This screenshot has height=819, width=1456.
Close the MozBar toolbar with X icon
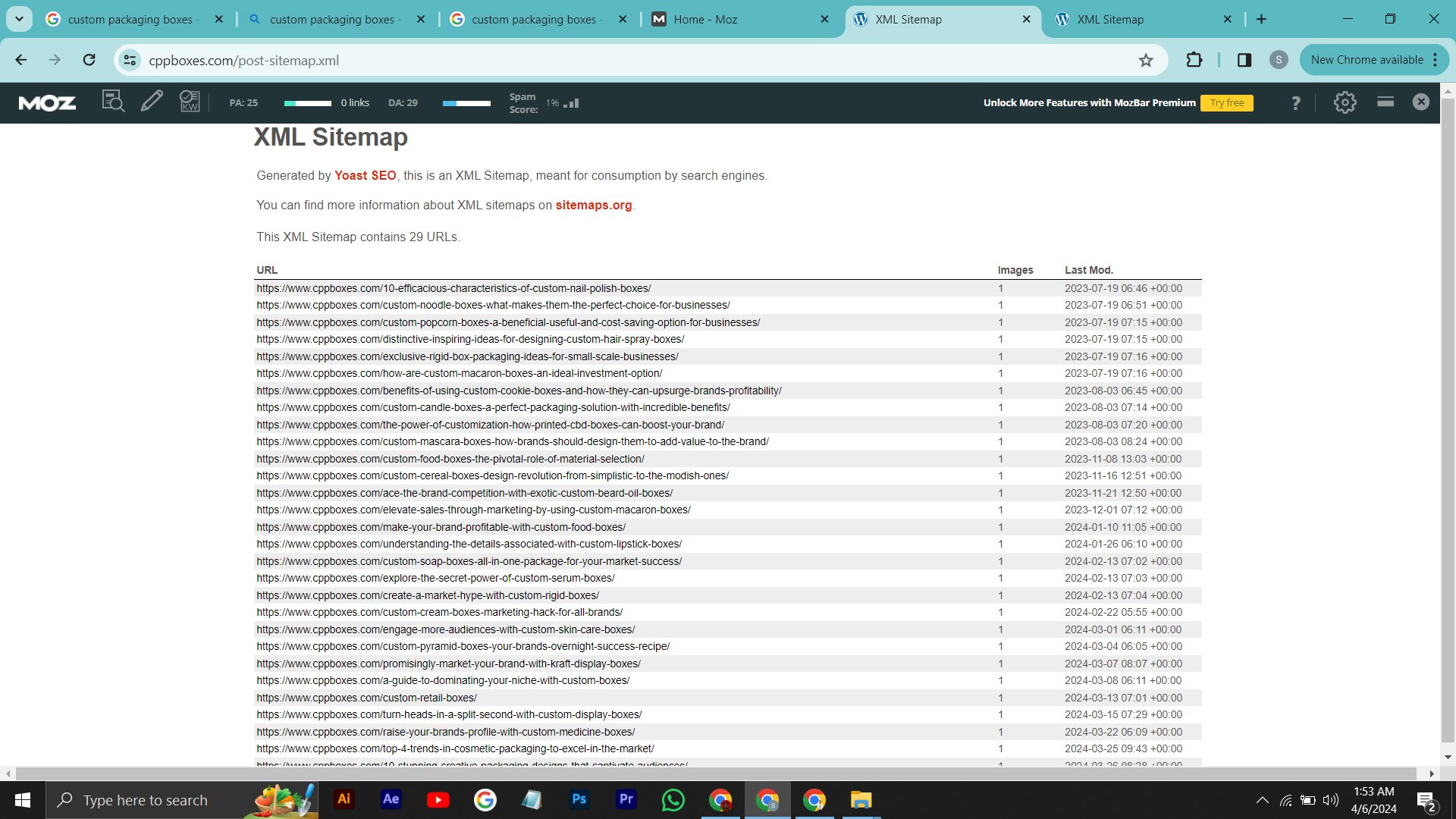(1420, 102)
